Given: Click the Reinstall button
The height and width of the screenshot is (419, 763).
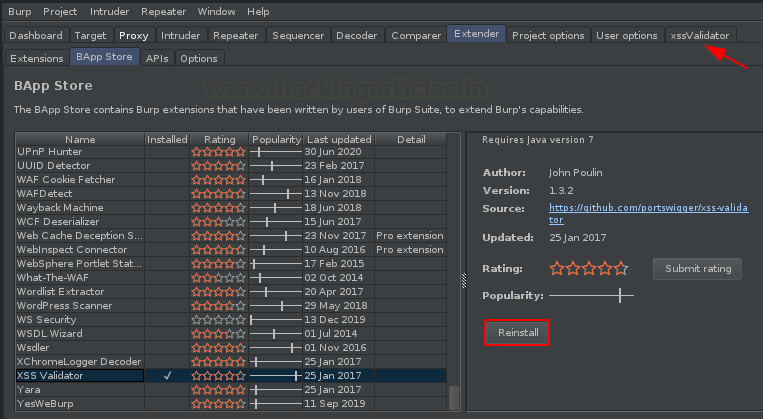Looking at the screenshot, I should point(516,332).
